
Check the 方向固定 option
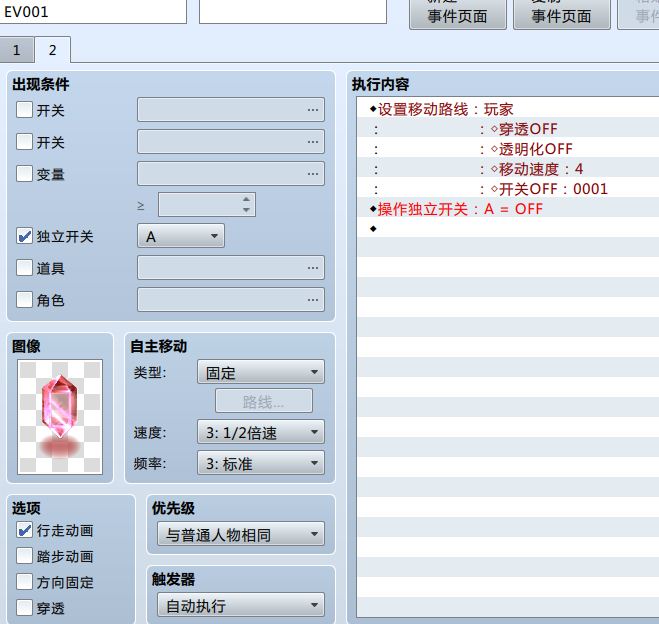coord(24,582)
